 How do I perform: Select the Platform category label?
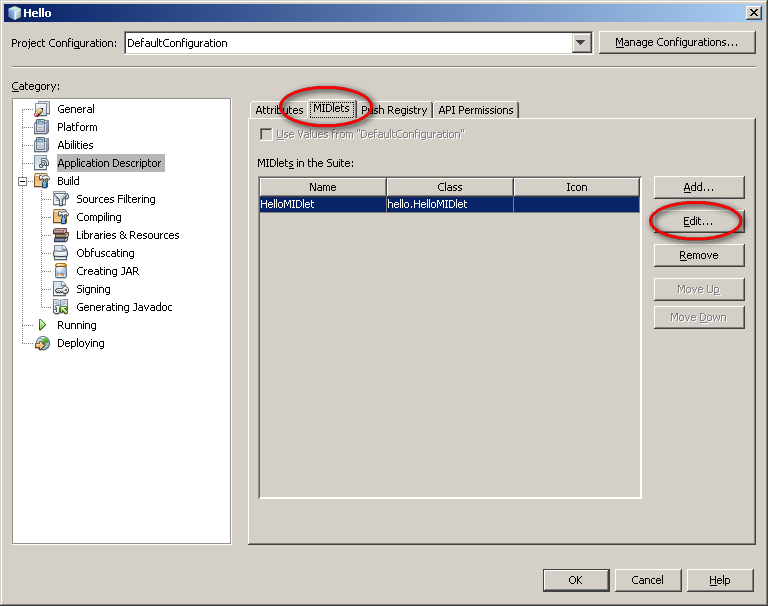[x=77, y=127]
